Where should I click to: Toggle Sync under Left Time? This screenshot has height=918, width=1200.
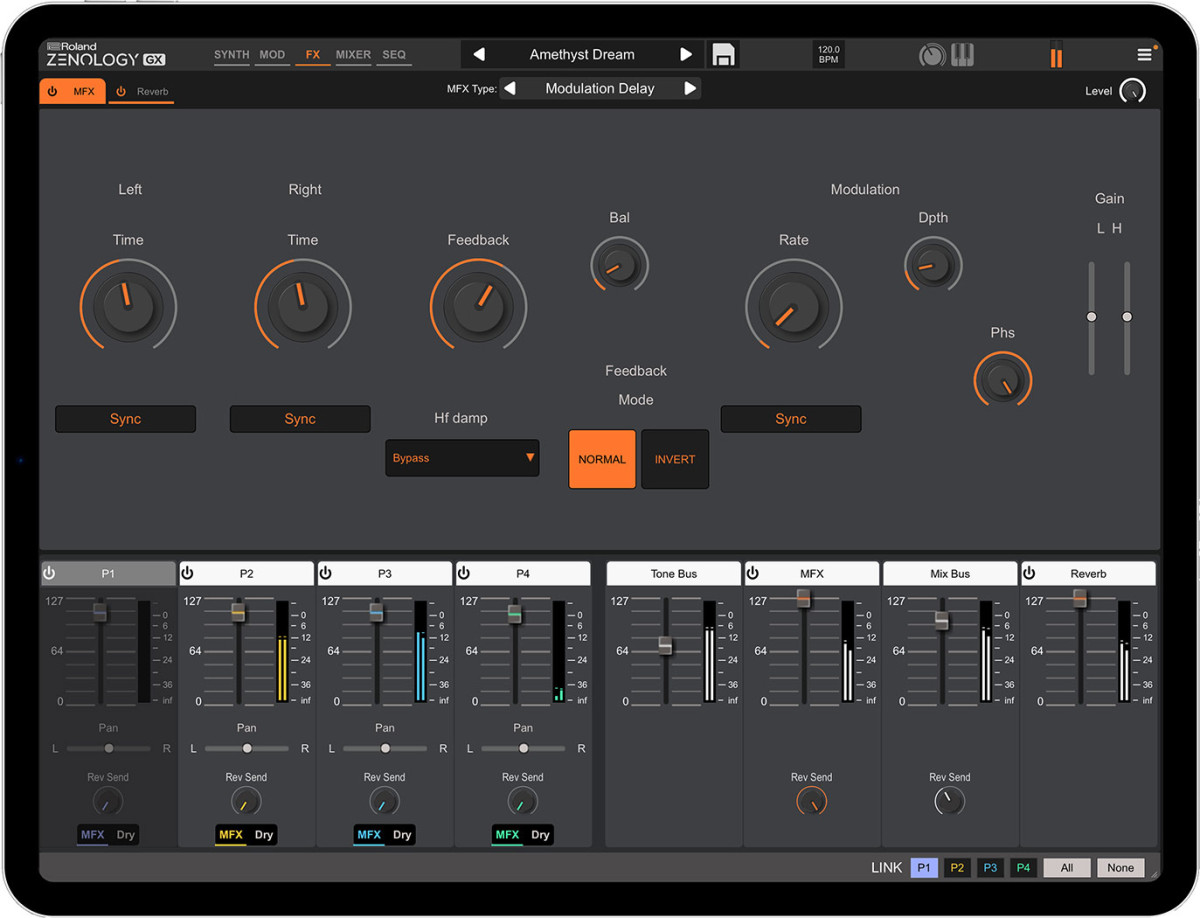tap(125, 419)
